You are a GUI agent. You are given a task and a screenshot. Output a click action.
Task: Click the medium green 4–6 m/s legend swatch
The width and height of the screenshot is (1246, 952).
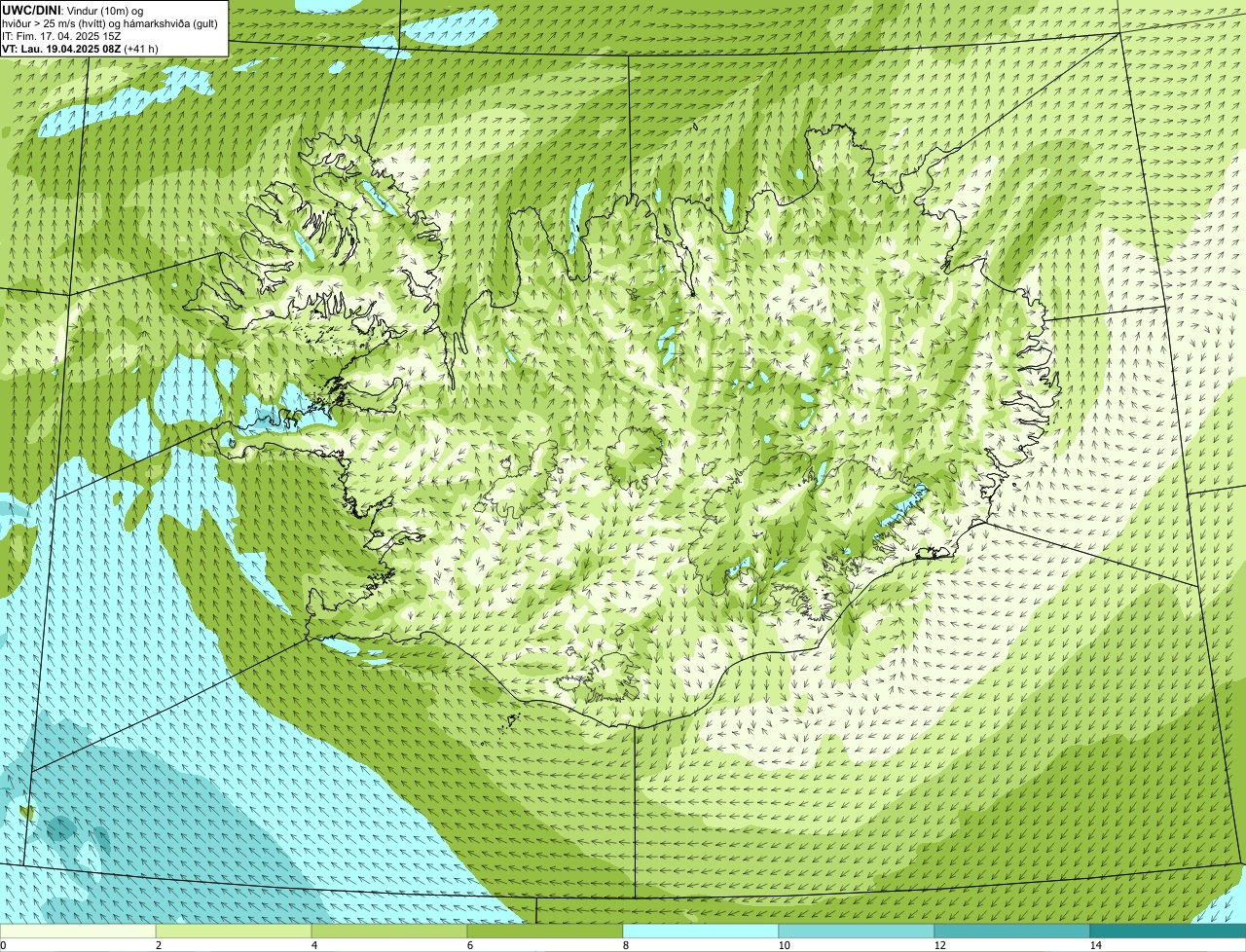pos(389,931)
